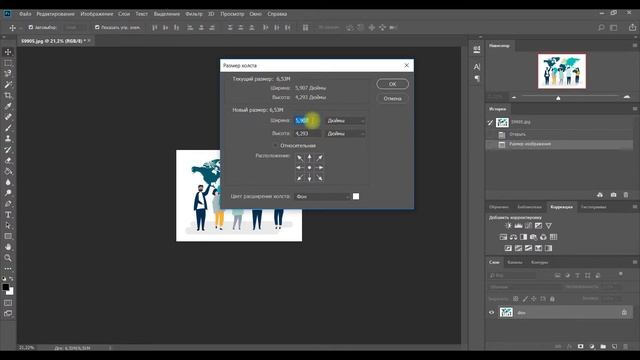
Task: Enable the Relative checkbox in dialog
Action: coord(276,145)
